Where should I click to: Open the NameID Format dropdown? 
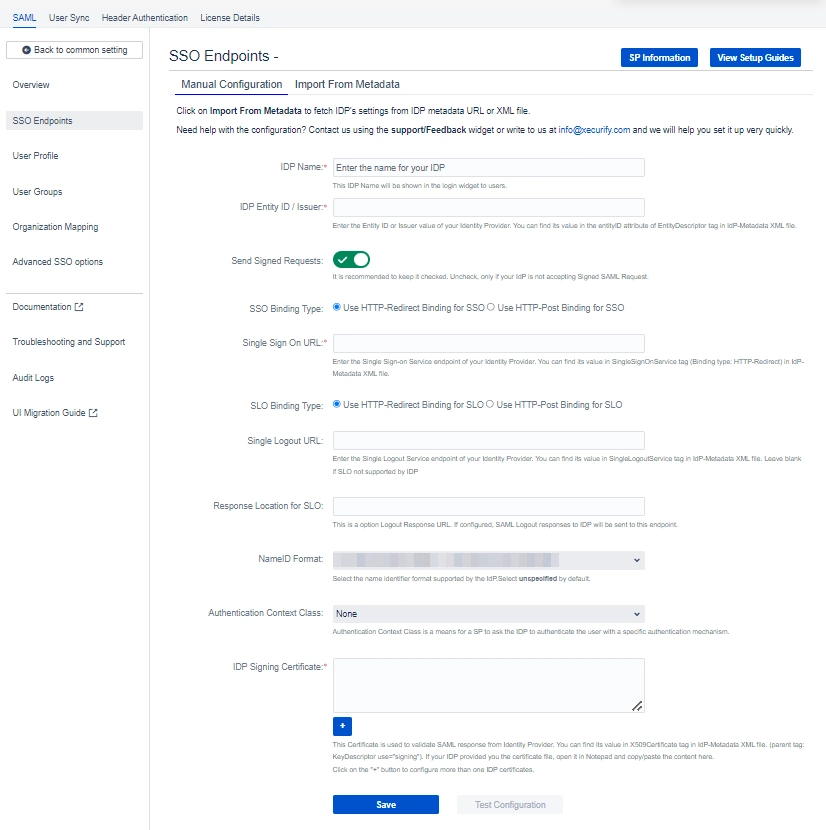[x=488, y=560]
